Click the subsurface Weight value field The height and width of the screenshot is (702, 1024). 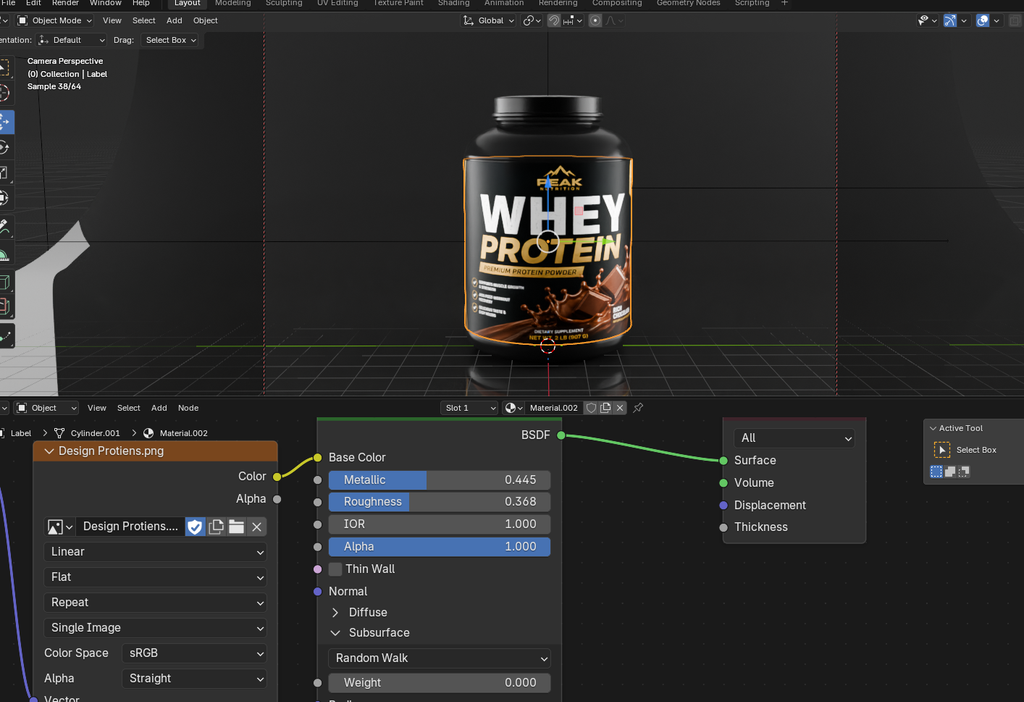click(x=440, y=683)
